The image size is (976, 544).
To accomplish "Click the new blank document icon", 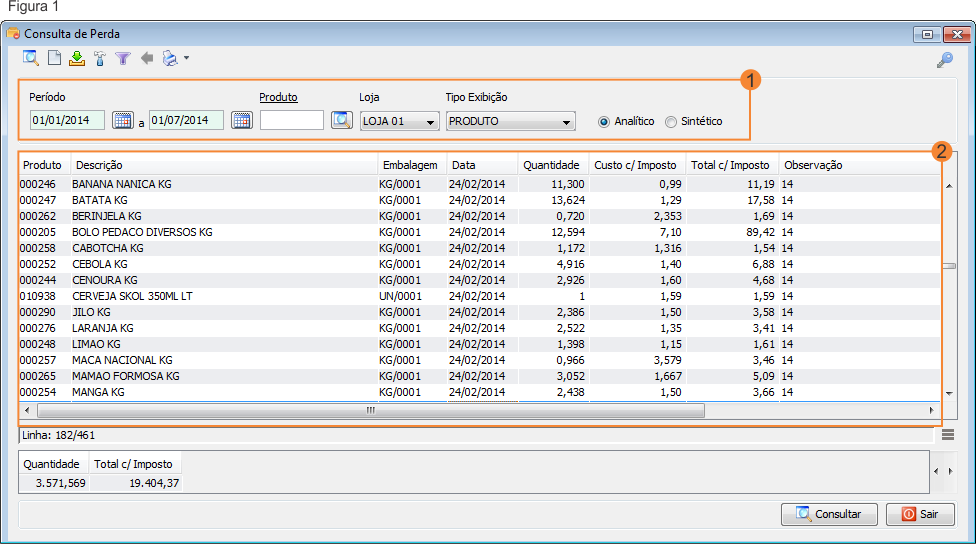I will [x=55, y=59].
